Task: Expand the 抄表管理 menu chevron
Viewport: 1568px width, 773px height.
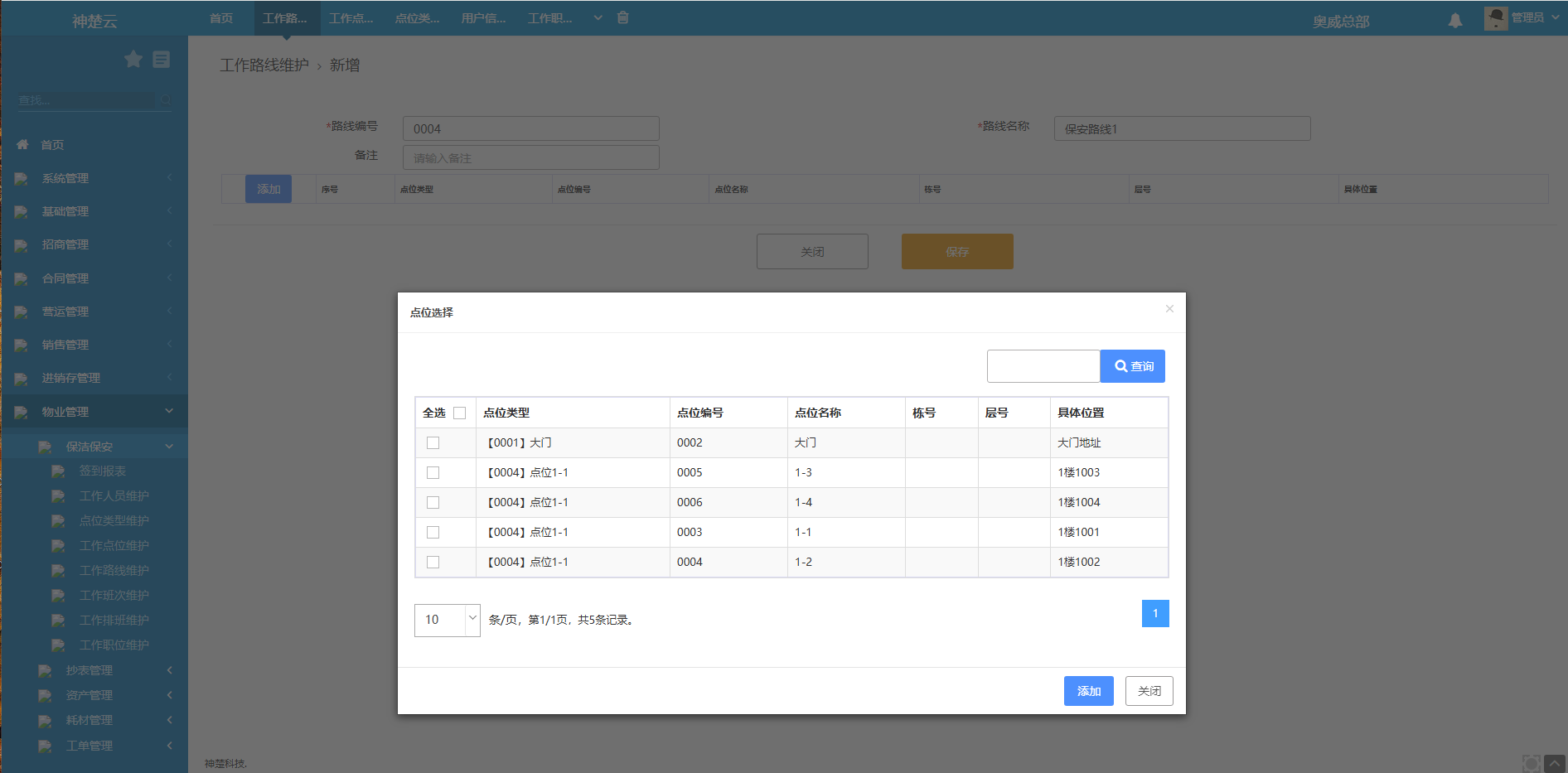Action: (x=170, y=669)
